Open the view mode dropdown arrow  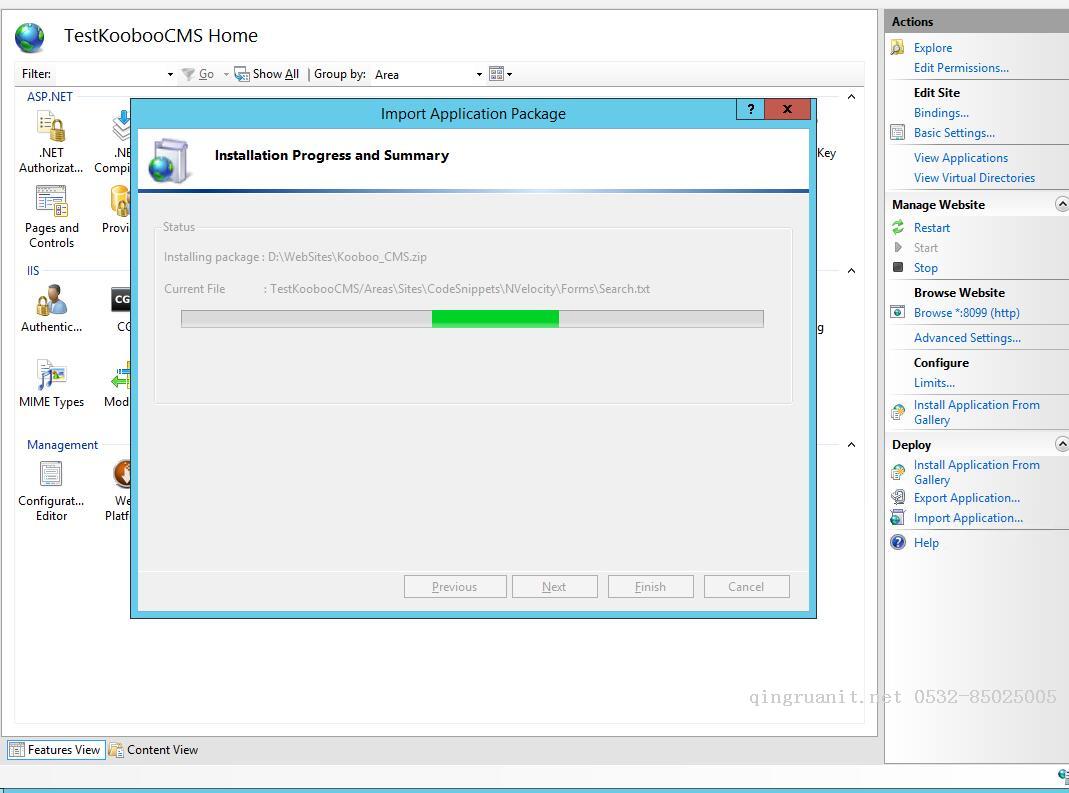[509, 74]
